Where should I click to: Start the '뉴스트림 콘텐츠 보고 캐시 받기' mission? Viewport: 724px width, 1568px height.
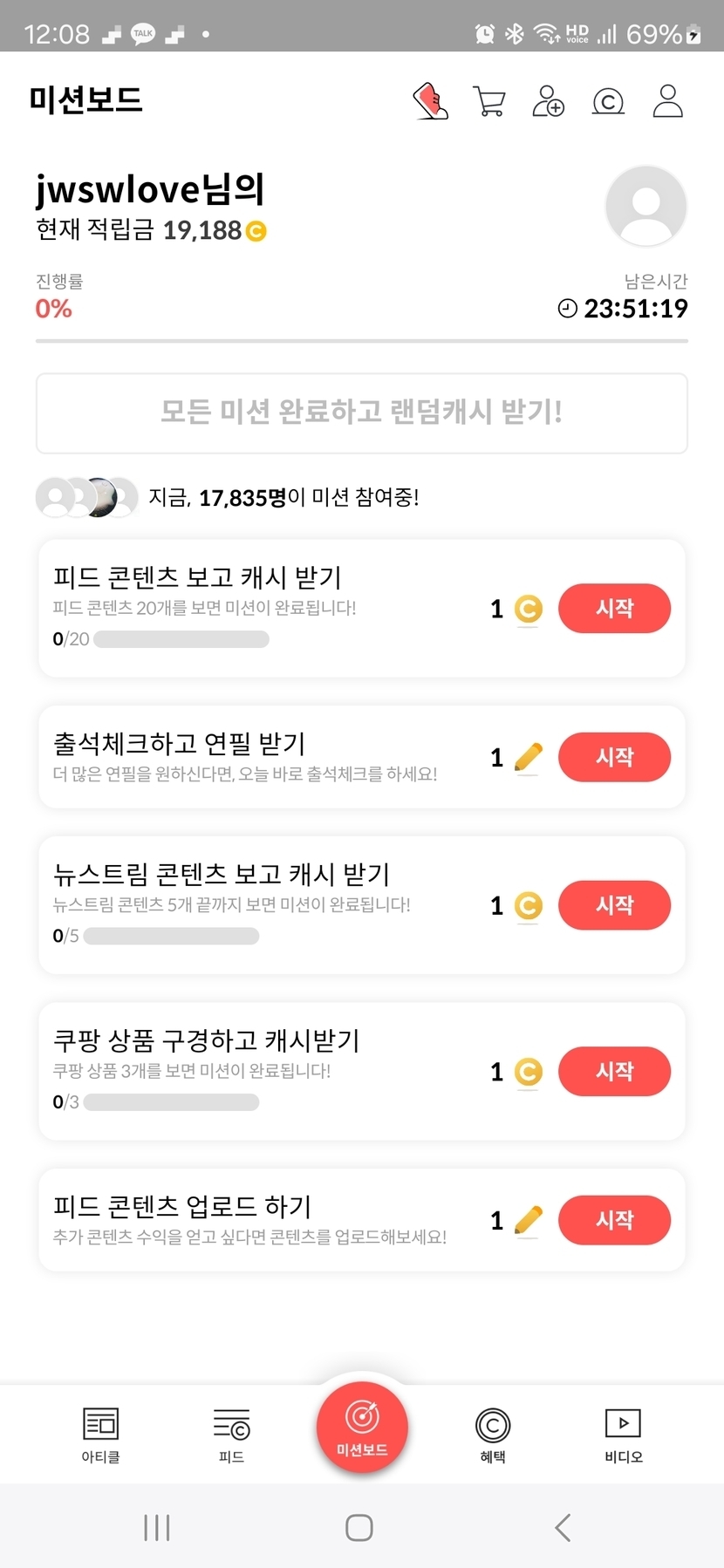(x=614, y=905)
